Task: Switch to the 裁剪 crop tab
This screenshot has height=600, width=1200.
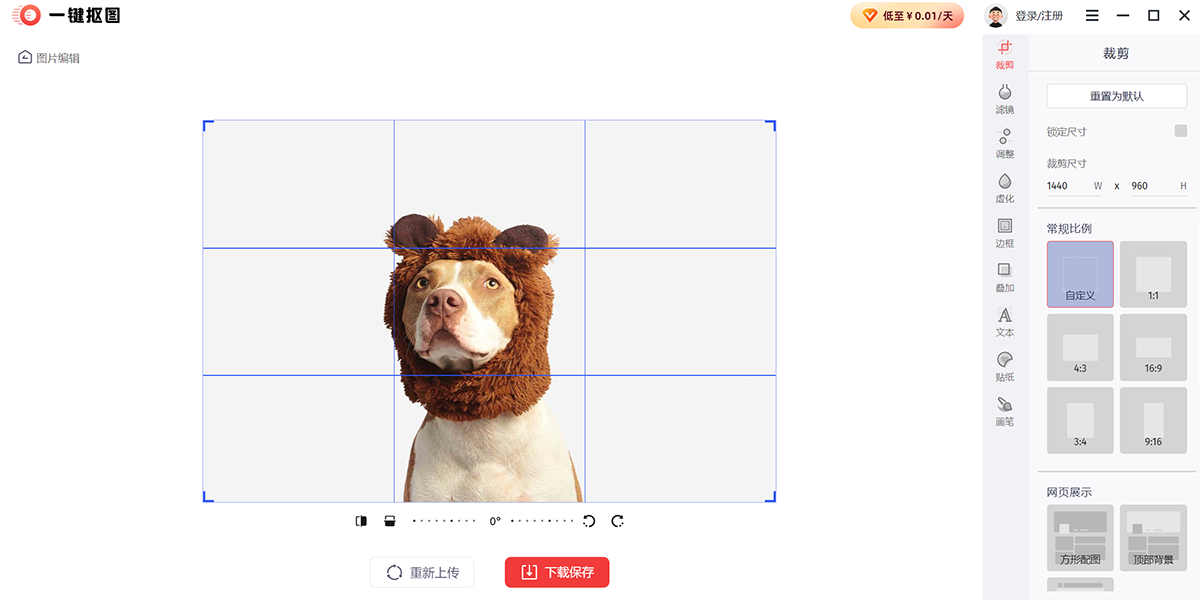Action: pyautogui.click(x=1004, y=54)
